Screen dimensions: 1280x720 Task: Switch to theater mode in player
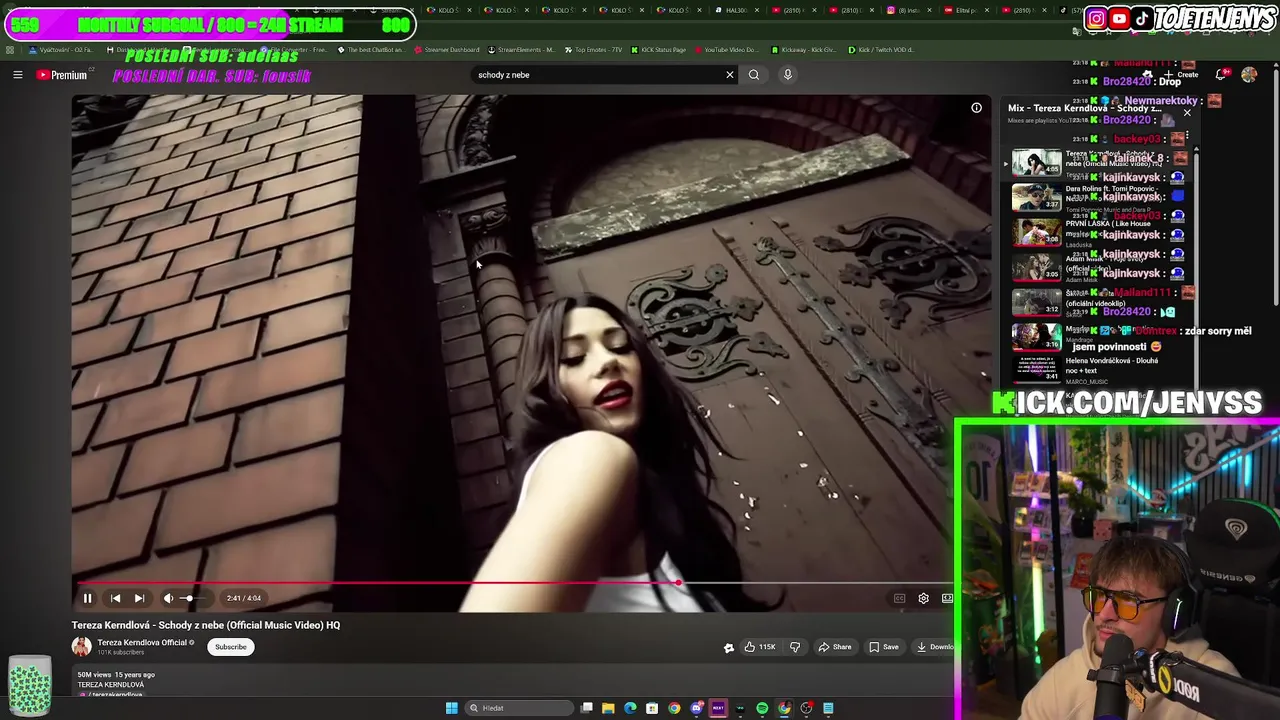tap(947, 598)
